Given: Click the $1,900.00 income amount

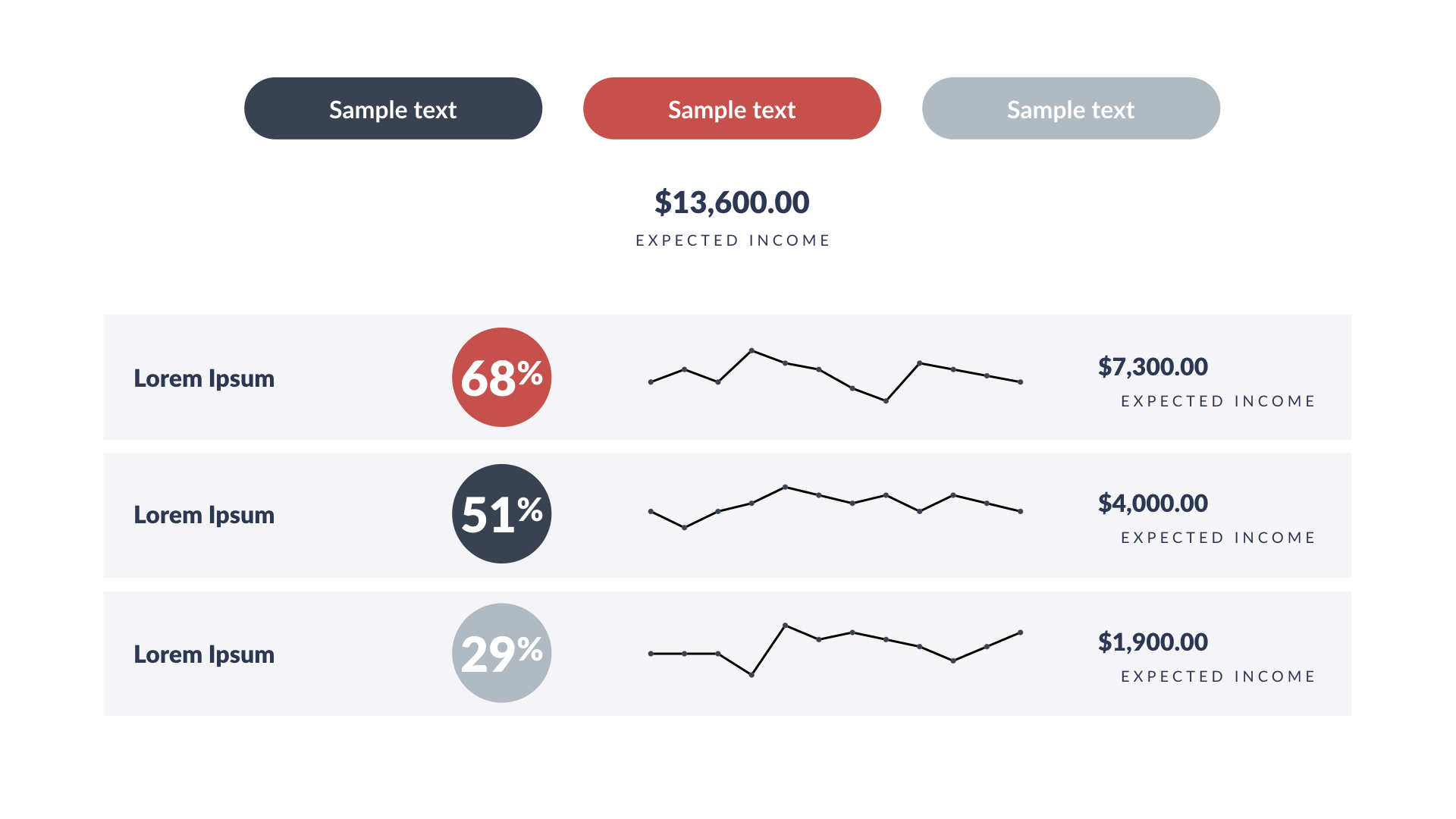Looking at the screenshot, I should tap(1153, 642).
